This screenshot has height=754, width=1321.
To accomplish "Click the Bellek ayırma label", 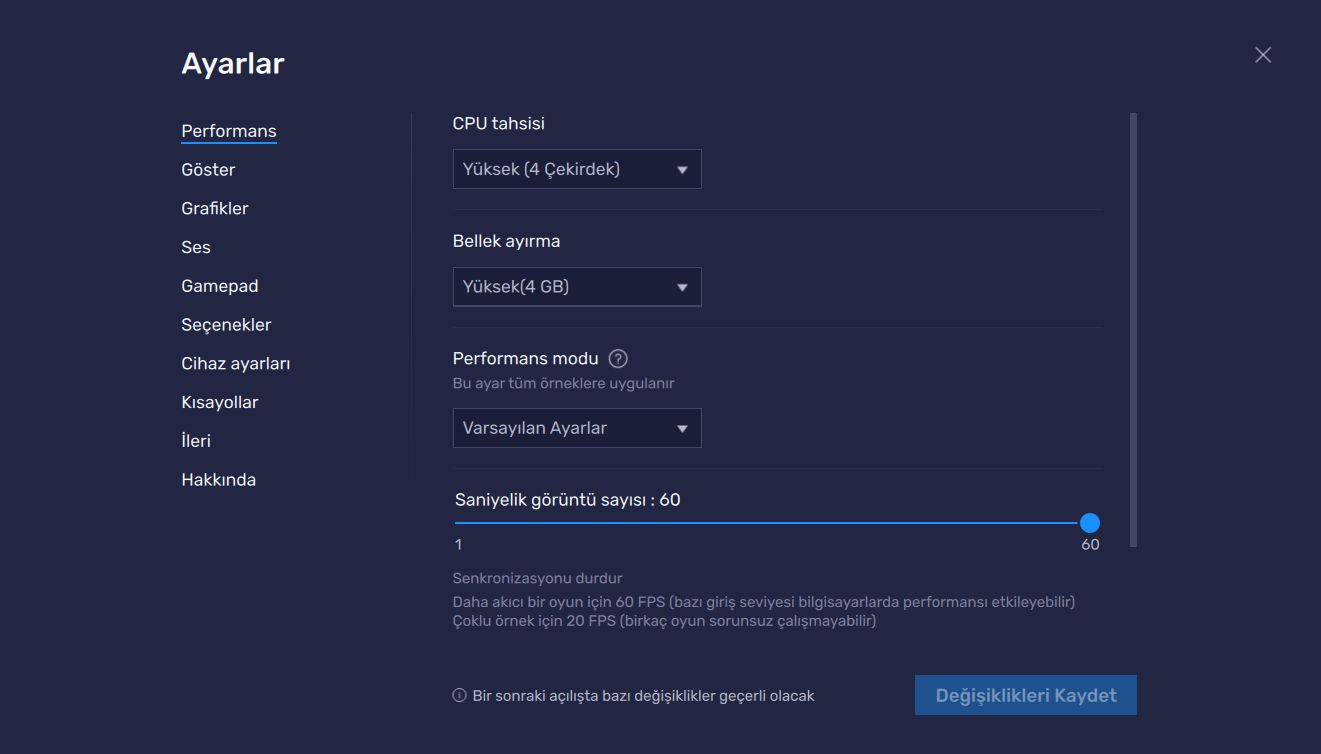I will pos(507,241).
